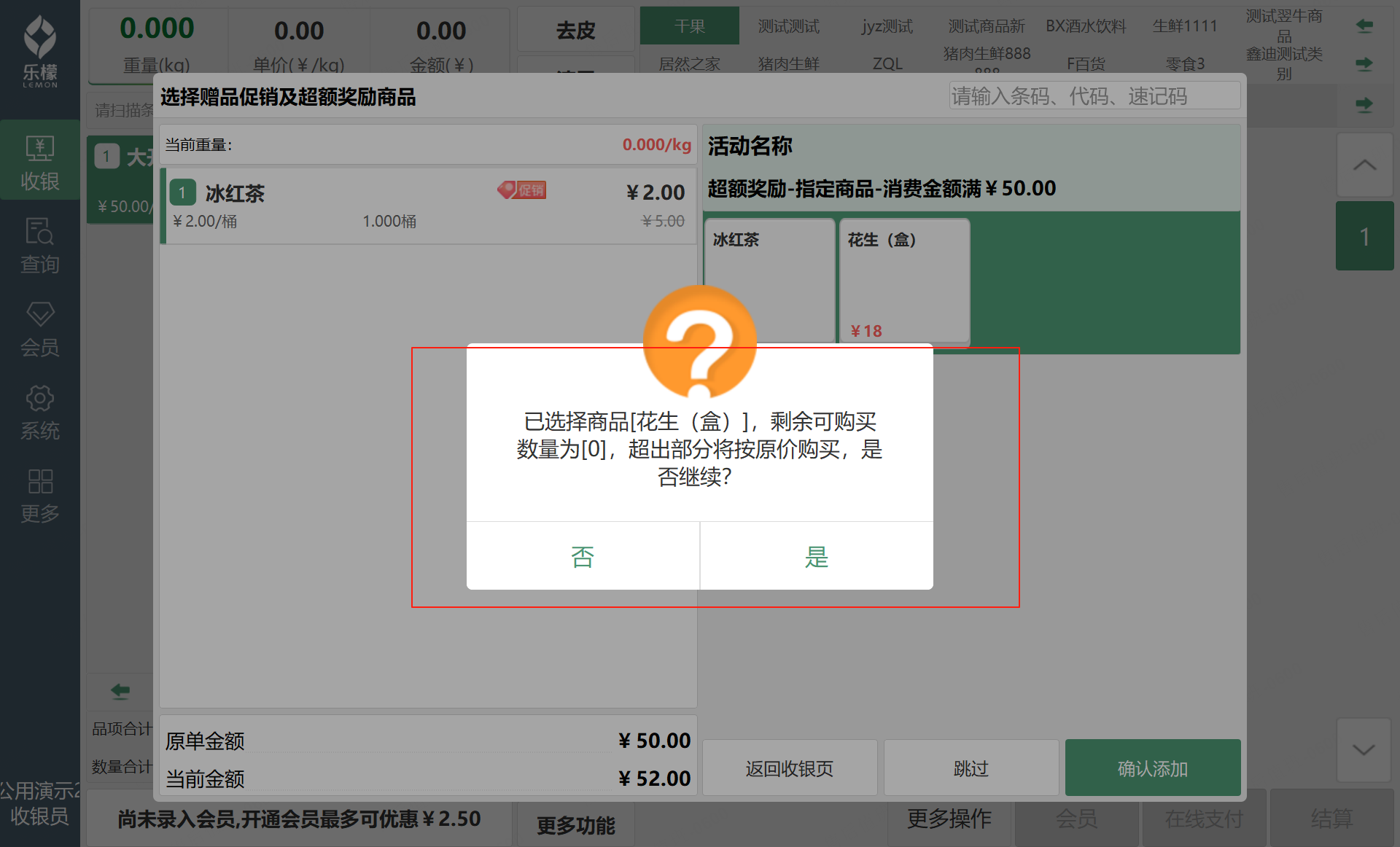This screenshot has width=1400, height=847.
Task: Select the 测试翌牛商品 category tab
Action: click(1284, 26)
